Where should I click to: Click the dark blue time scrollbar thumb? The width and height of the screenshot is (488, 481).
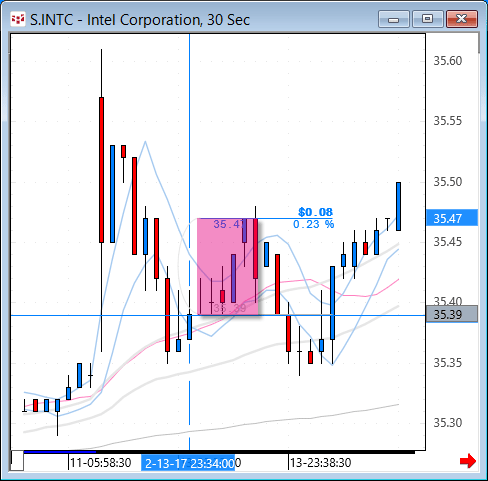click(x=60, y=452)
